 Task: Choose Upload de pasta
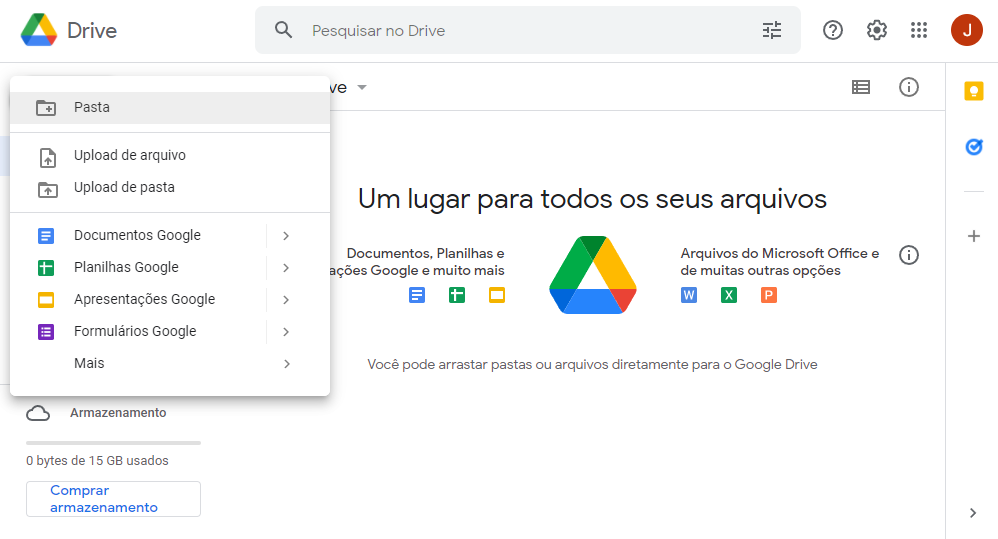pyautogui.click(x=170, y=188)
